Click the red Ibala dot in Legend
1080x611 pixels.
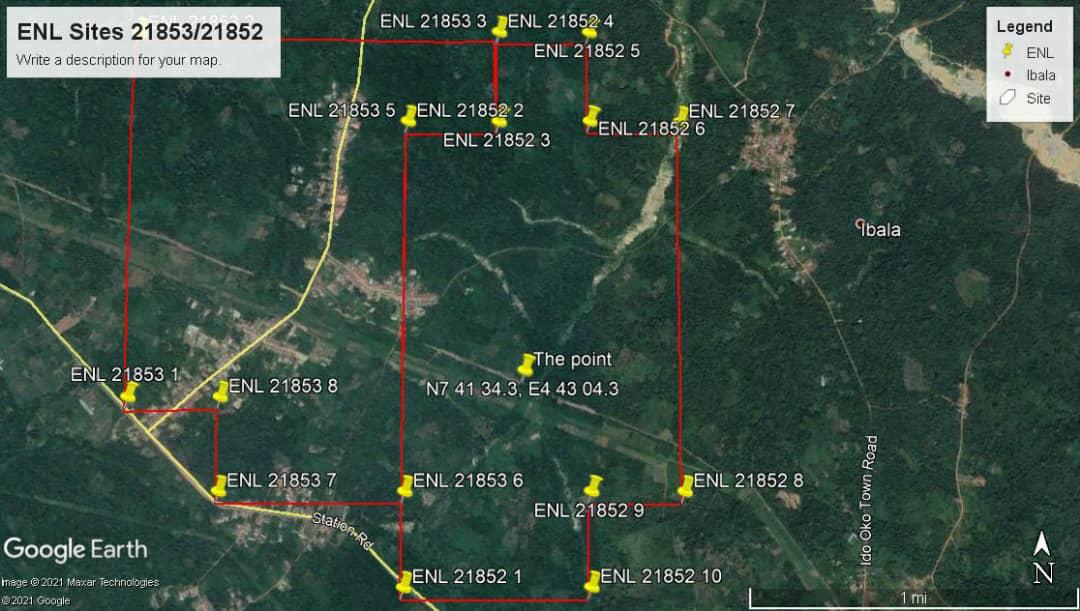1008,75
